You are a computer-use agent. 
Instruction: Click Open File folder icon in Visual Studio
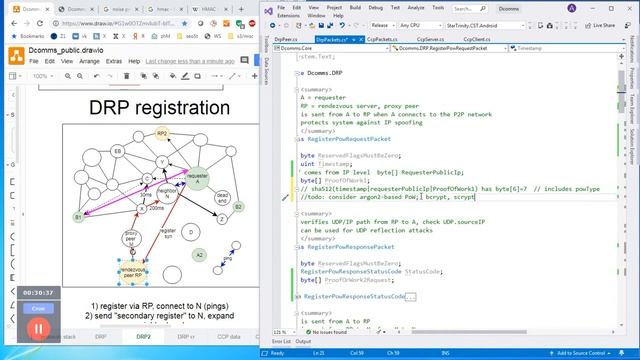click(312, 25)
